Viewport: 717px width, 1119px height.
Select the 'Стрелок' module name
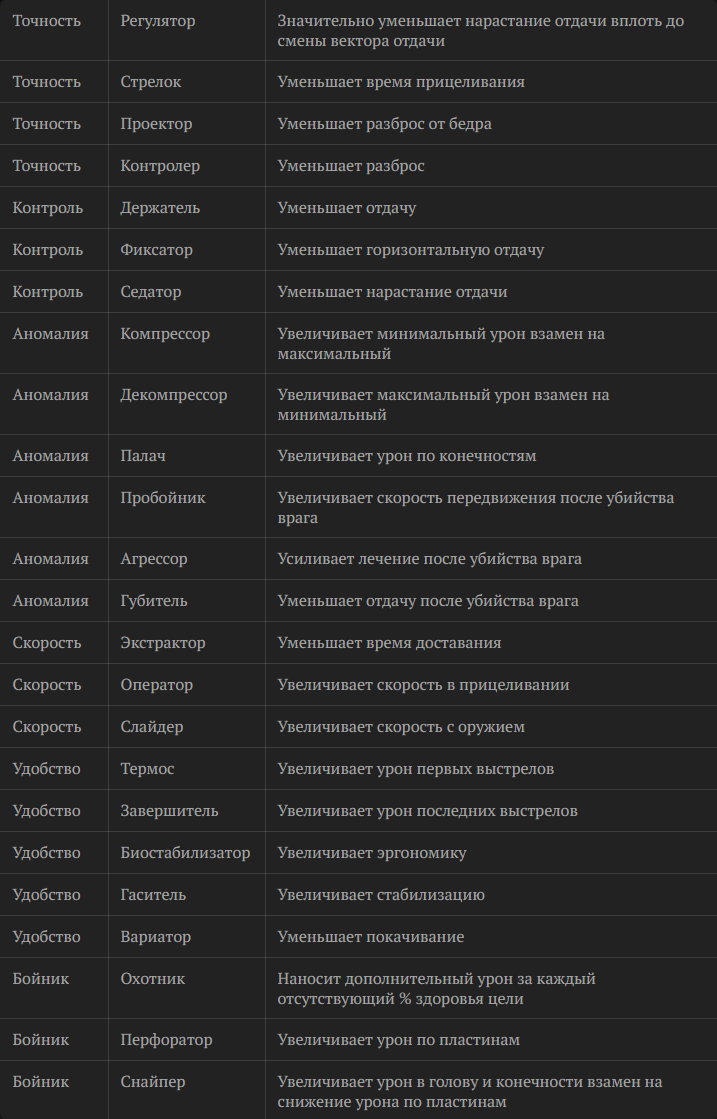[151, 82]
